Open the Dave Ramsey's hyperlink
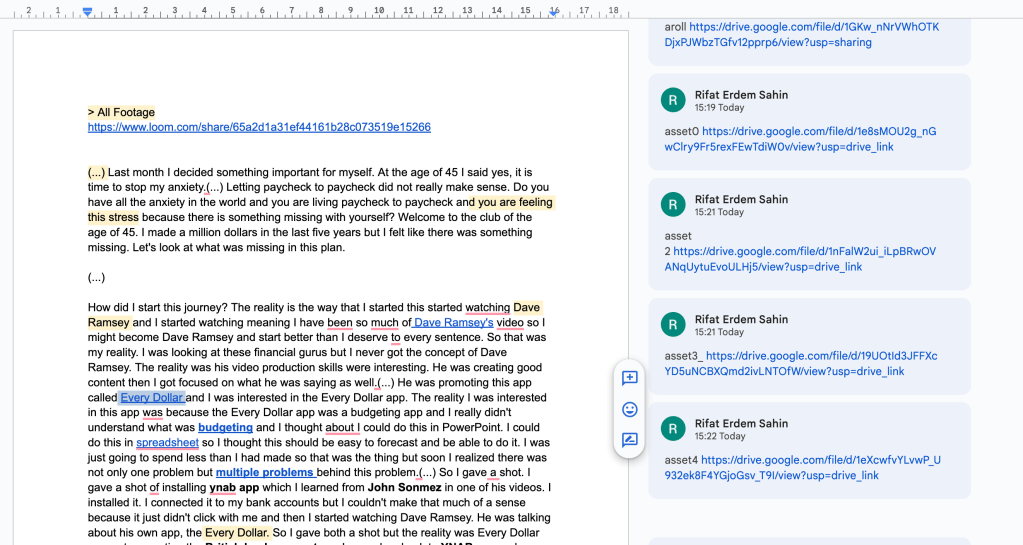 point(453,322)
